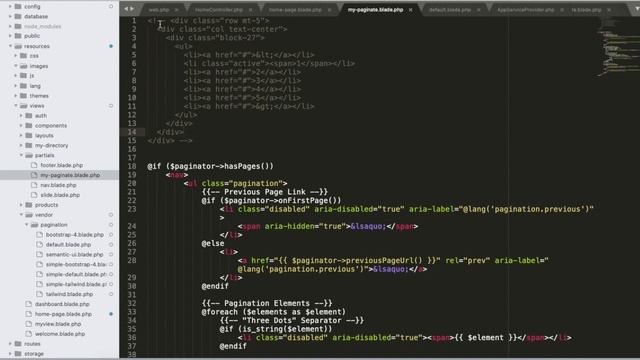Close the my-paginate.blade.php tab
The image size is (640, 360).
411,10
